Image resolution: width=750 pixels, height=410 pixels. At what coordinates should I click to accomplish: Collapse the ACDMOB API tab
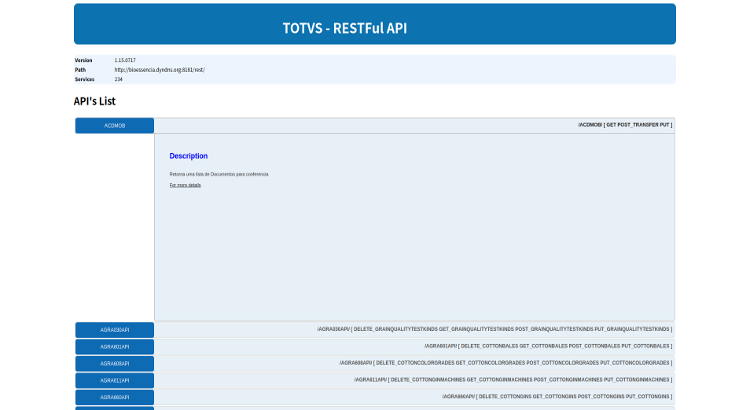(x=114, y=125)
